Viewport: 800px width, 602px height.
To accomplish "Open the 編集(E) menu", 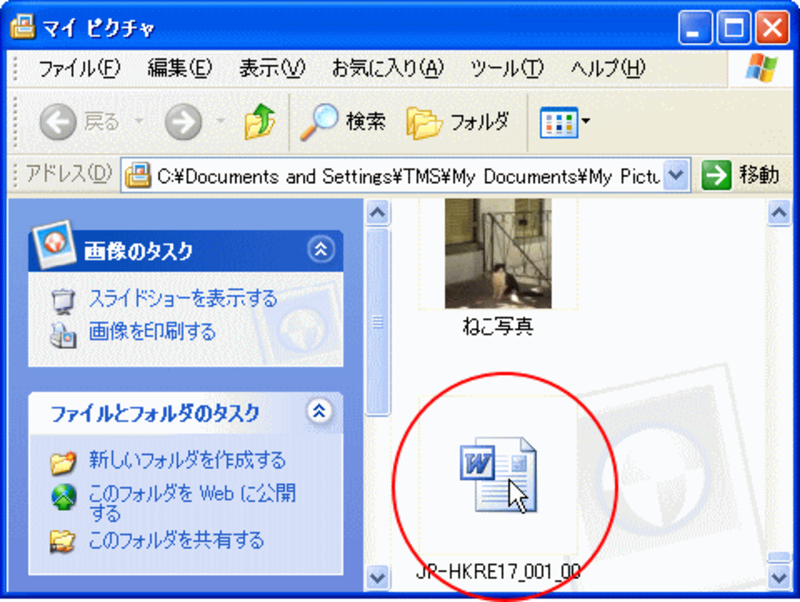I will 180,68.
